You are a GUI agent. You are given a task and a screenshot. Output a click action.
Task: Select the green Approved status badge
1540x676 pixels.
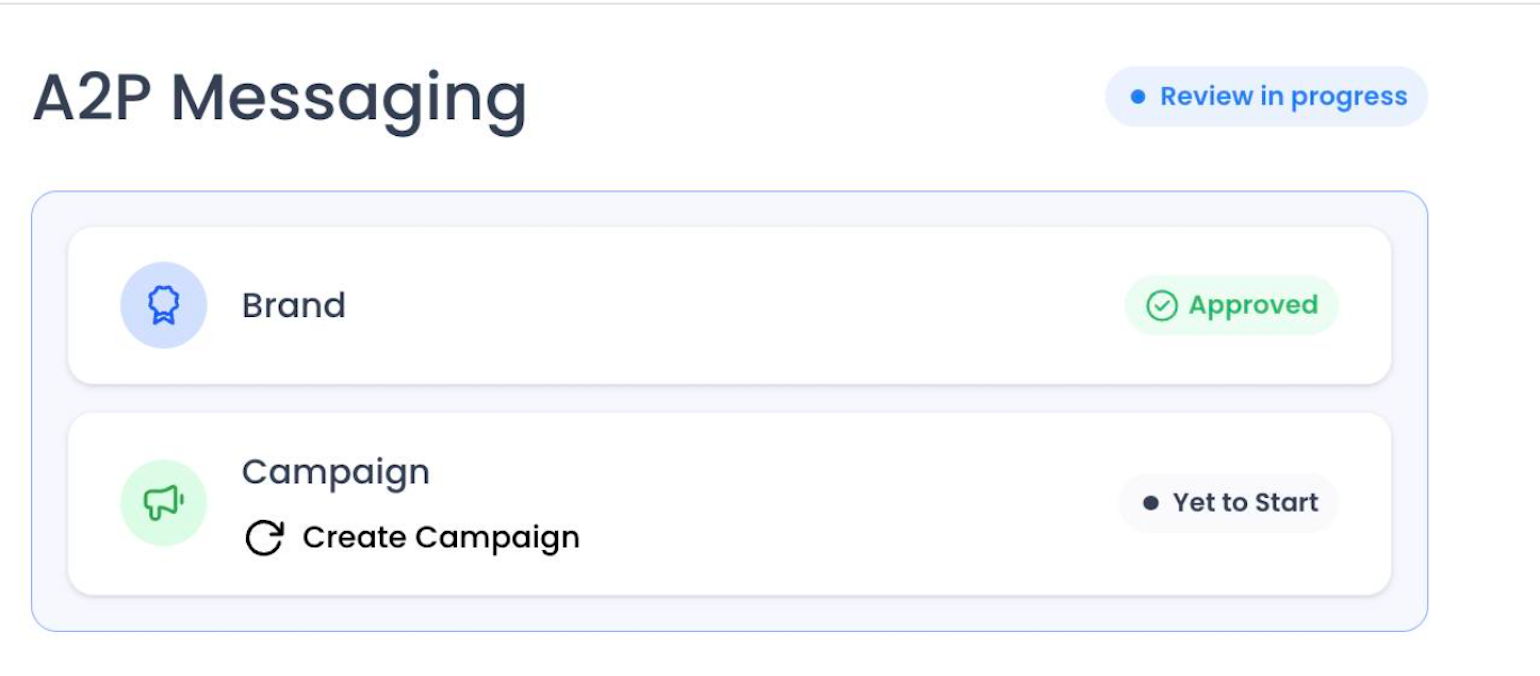pyautogui.click(x=1232, y=306)
